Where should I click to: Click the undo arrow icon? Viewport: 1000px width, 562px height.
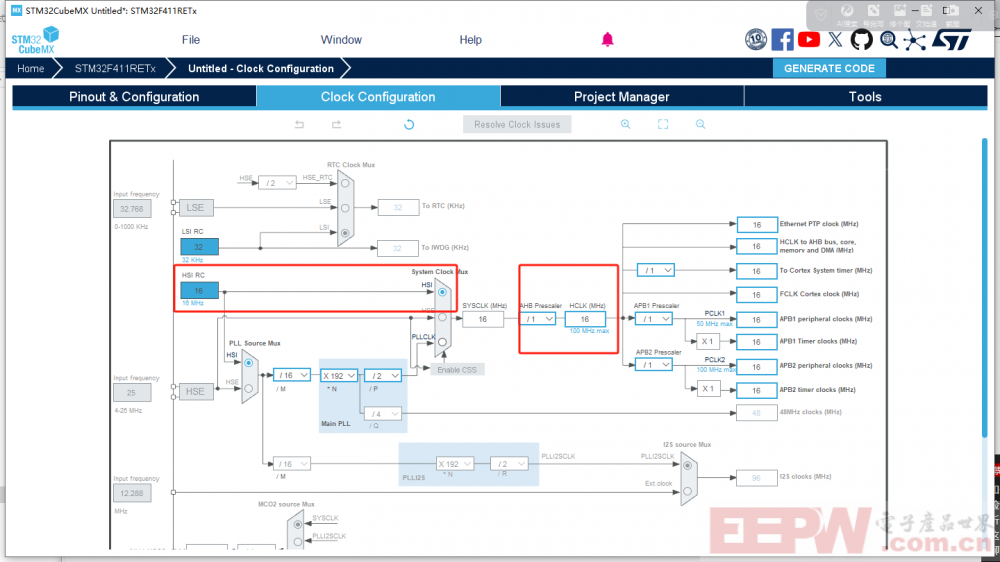pos(299,124)
